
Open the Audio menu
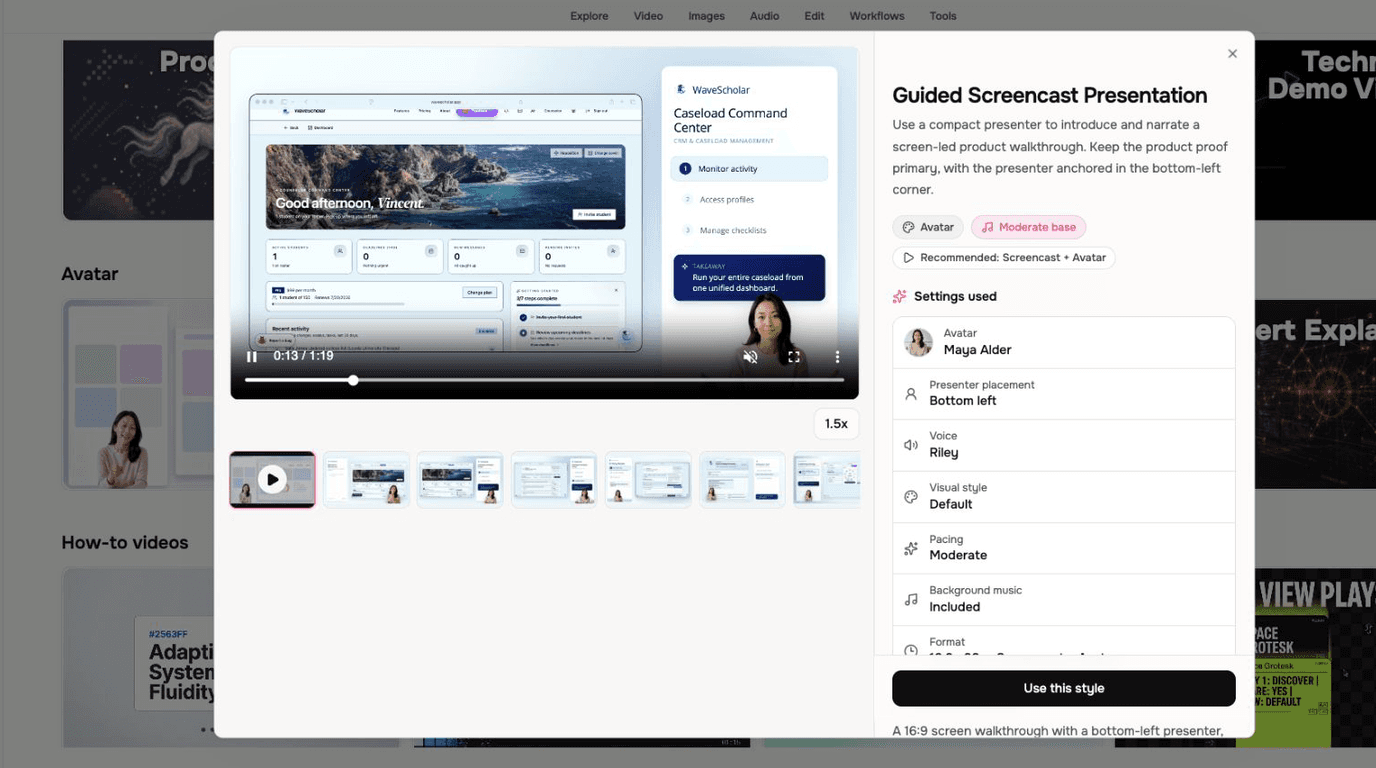(x=765, y=16)
